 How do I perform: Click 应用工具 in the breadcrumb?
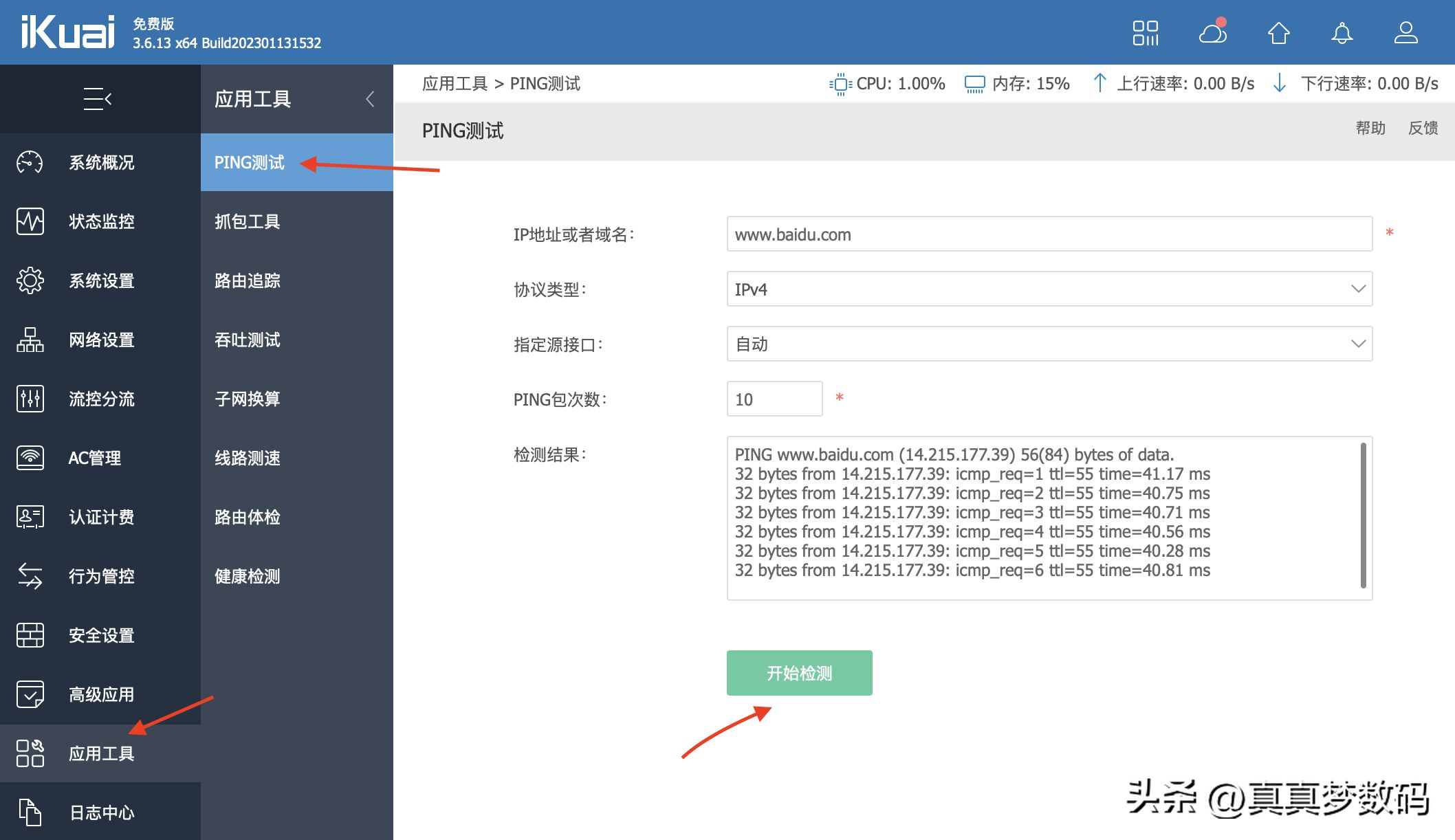point(455,84)
